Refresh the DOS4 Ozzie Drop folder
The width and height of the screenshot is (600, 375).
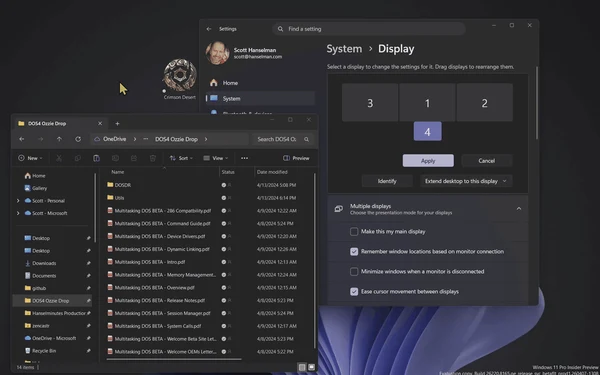tap(78, 139)
